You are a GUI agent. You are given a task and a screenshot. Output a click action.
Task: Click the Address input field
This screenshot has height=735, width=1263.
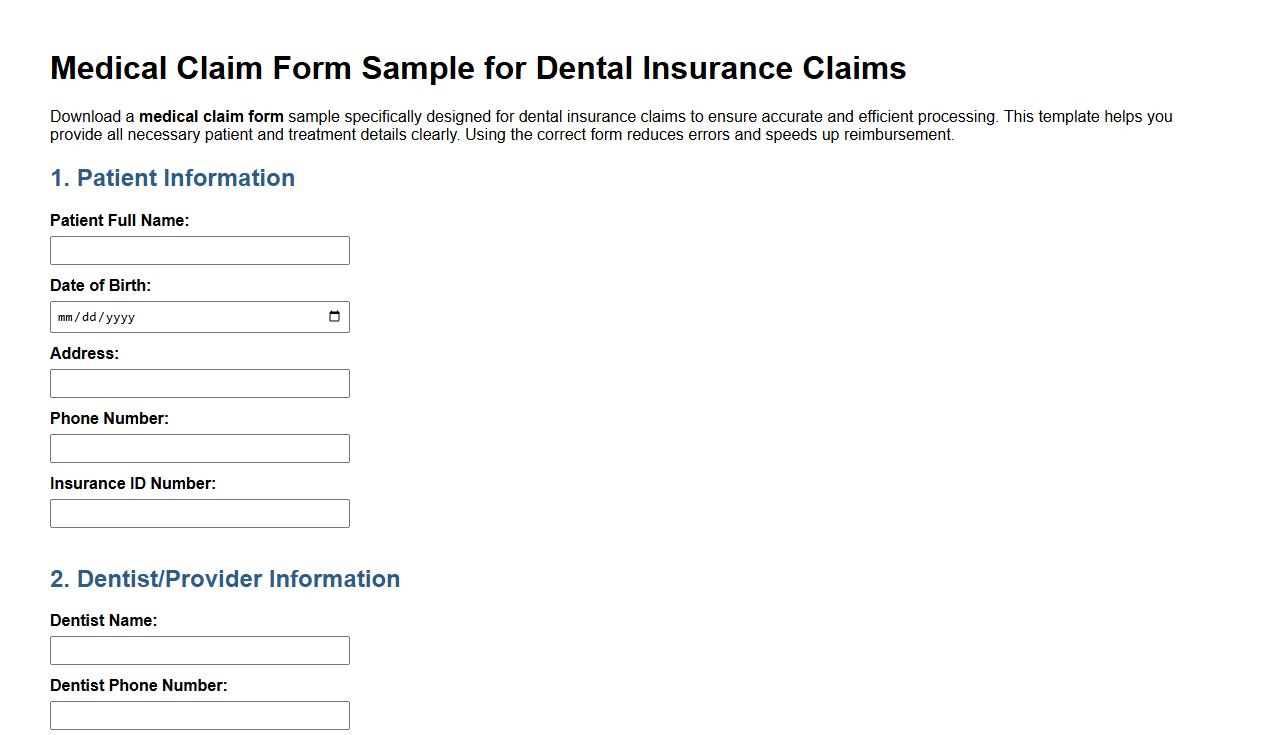(199, 383)
